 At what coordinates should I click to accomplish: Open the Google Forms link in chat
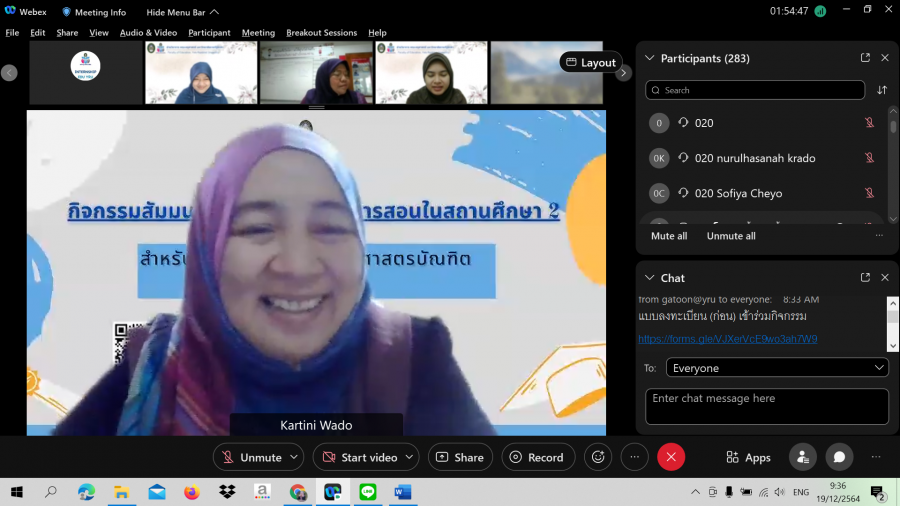727,339
